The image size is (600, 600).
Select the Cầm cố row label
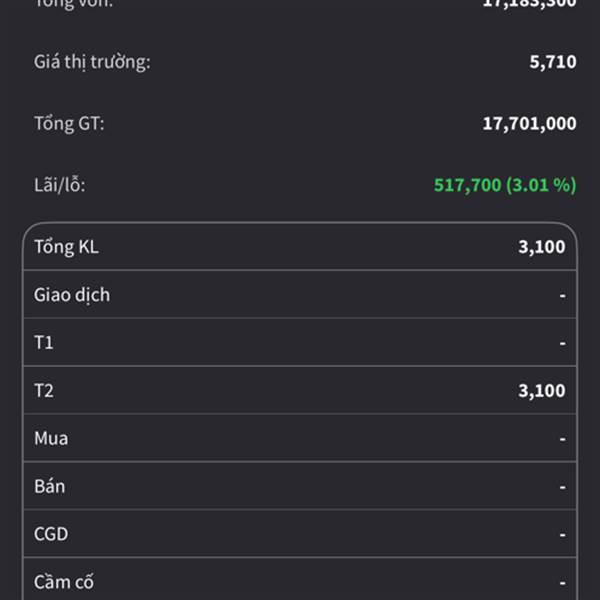[64, 582]
